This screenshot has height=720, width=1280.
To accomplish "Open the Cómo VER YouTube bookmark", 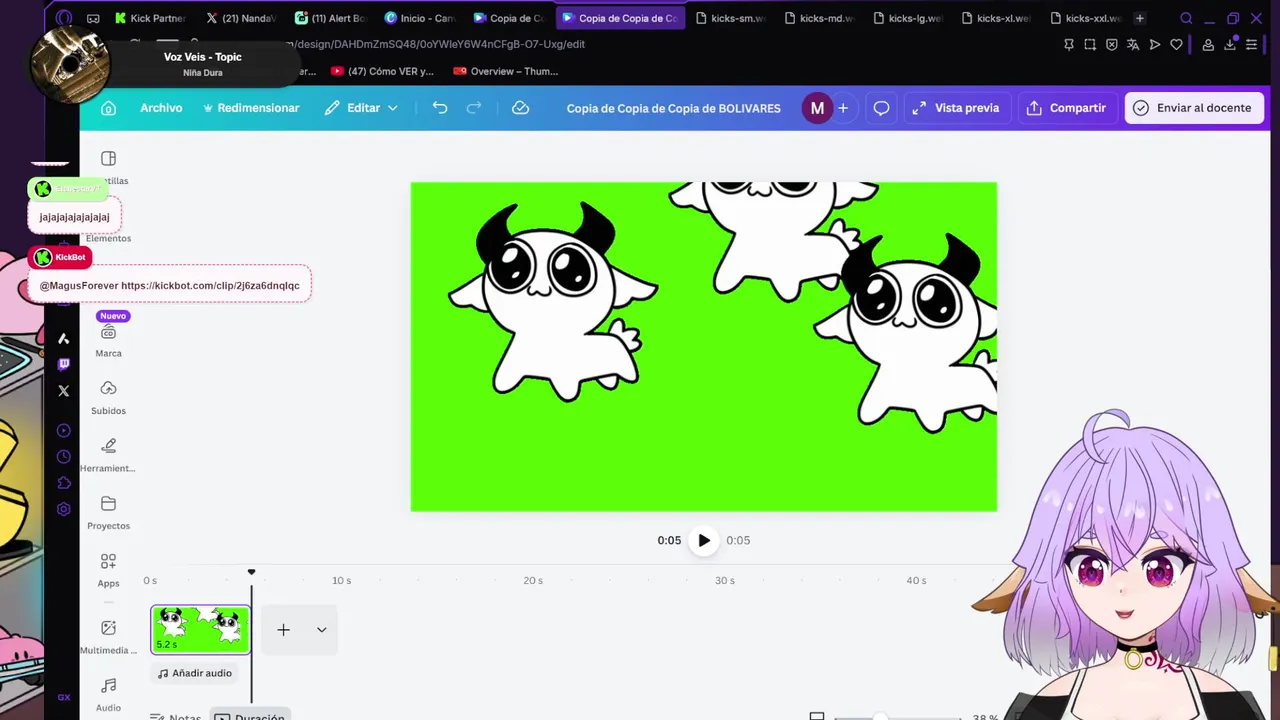I will [x=382, y=71].
